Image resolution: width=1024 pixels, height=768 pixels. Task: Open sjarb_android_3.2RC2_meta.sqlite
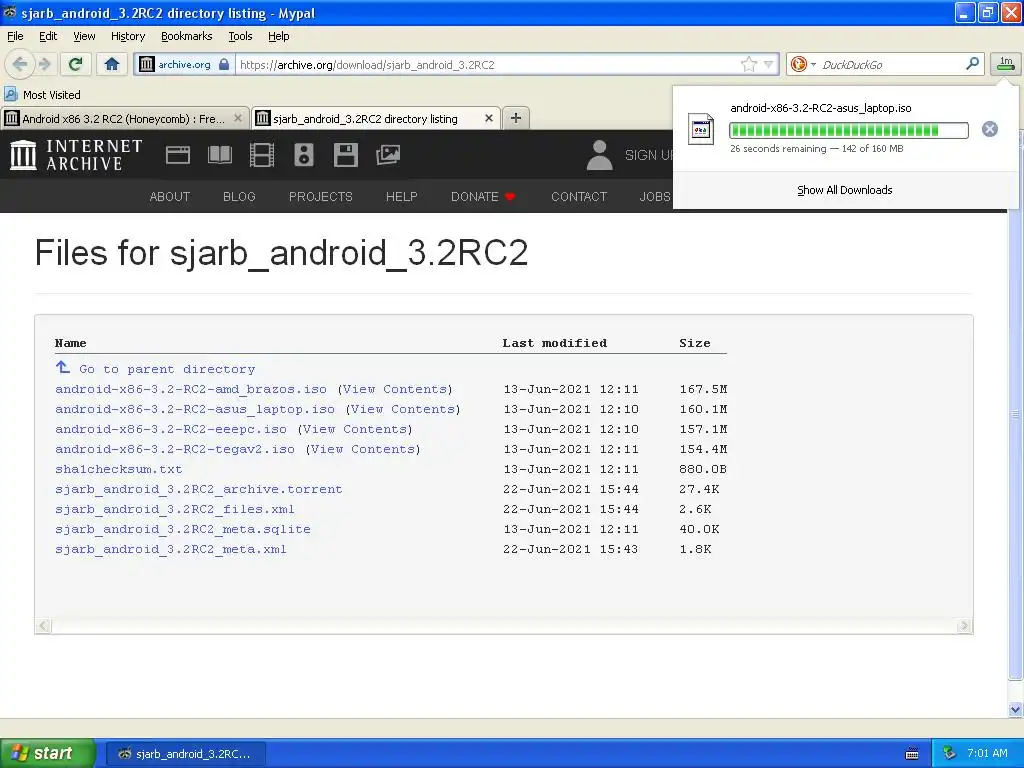pos(183,529)
